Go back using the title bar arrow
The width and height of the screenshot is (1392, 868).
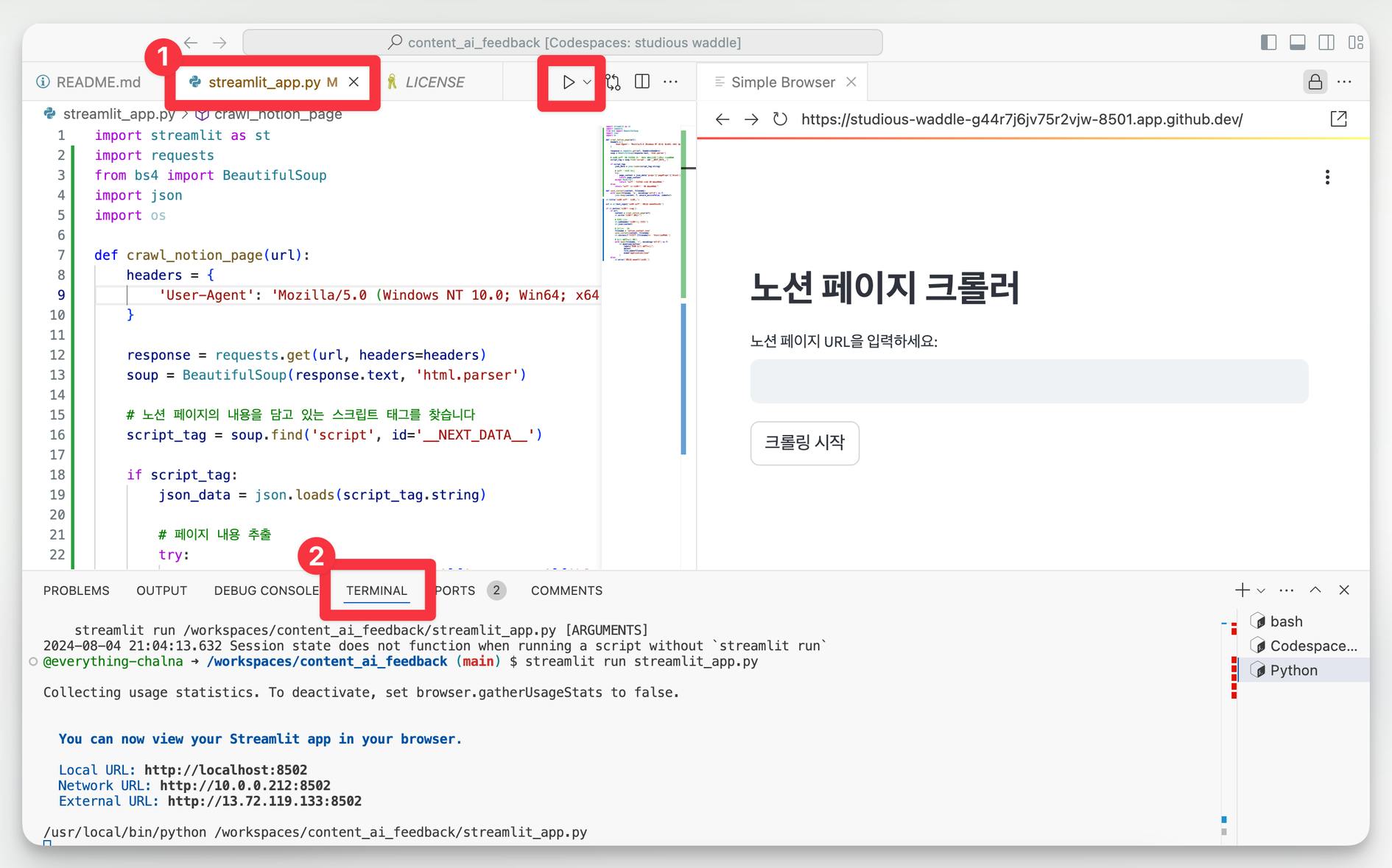(x=191, y=43)
